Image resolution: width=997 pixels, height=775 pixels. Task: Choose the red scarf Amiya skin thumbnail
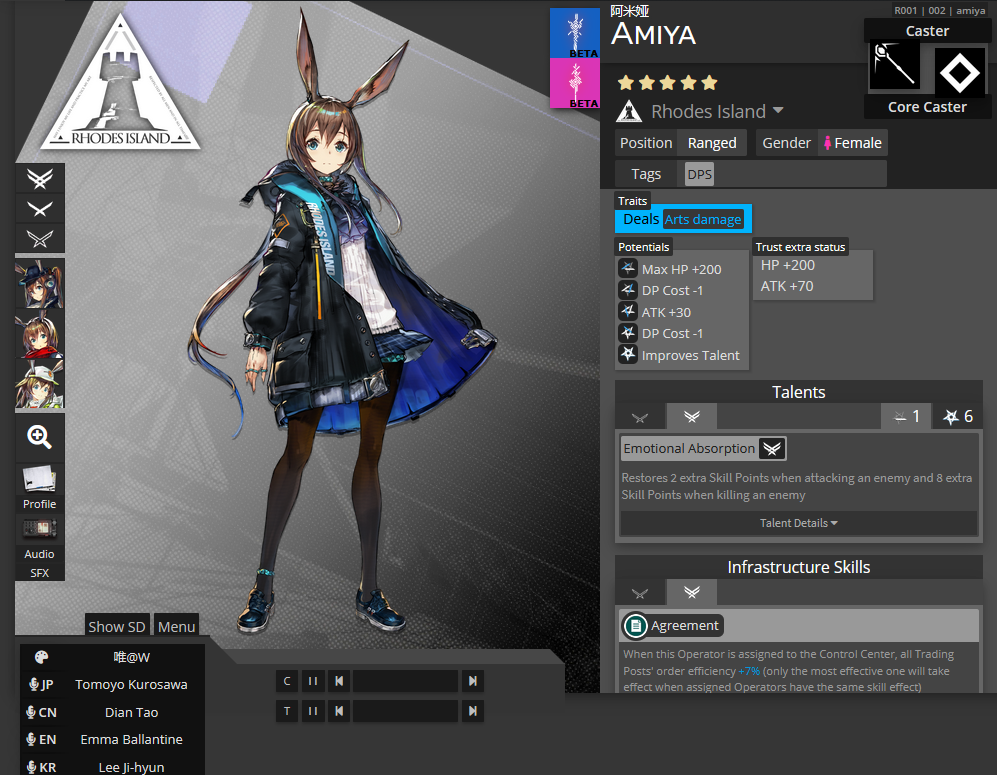pyautogui.click(x=39, y=334)
